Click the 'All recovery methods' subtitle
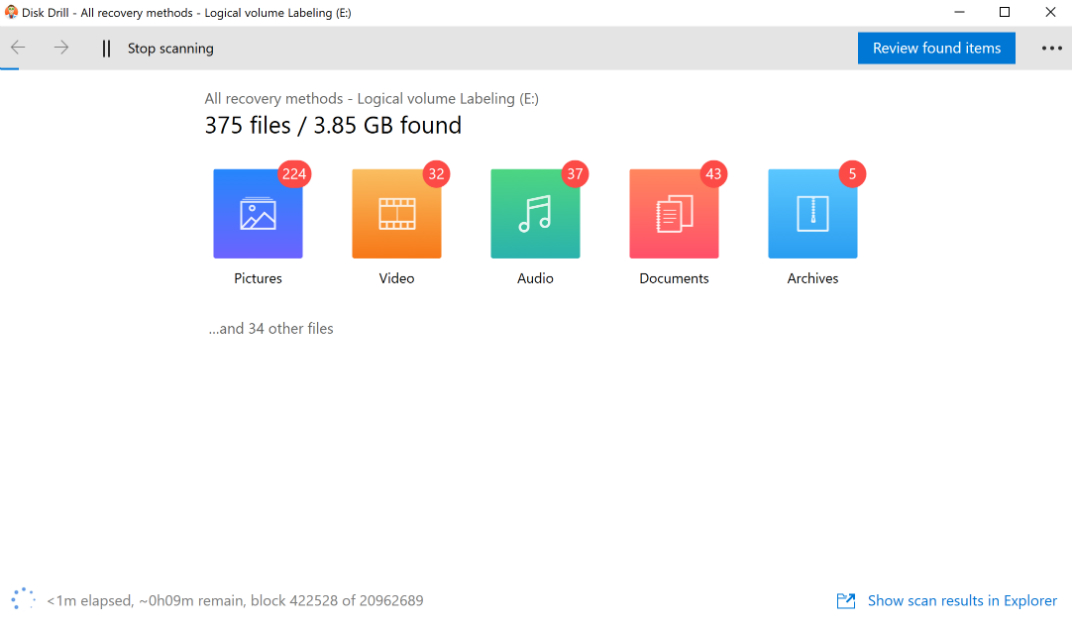This screenshot has height=624, width=1072. click(x=371, y=98)
